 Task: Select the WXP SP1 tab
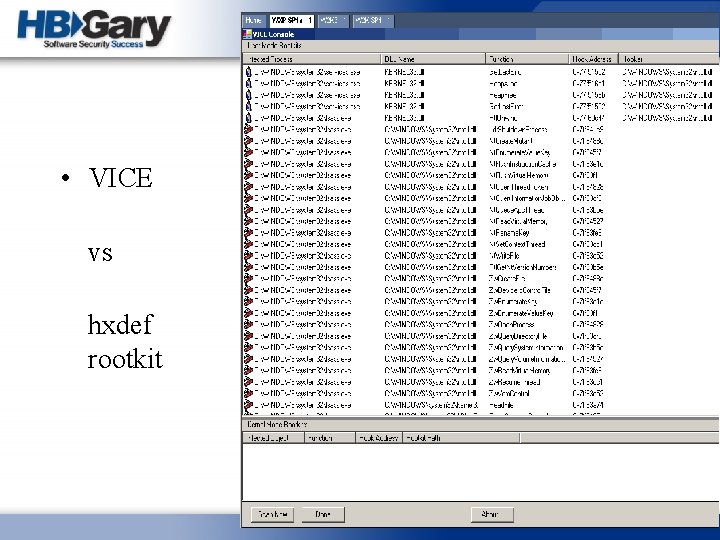tap(291, 21)
